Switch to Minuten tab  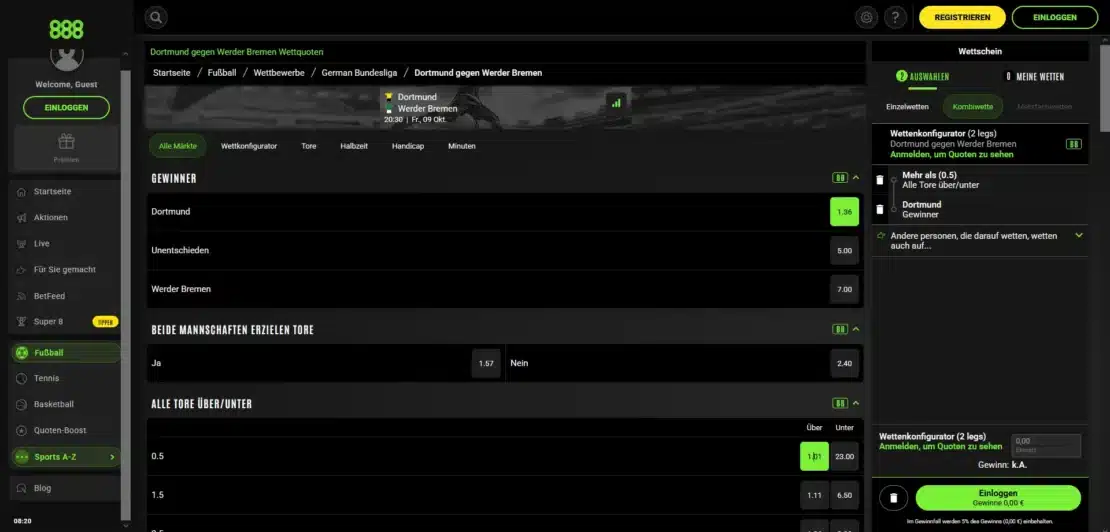(x=462, y=146)
